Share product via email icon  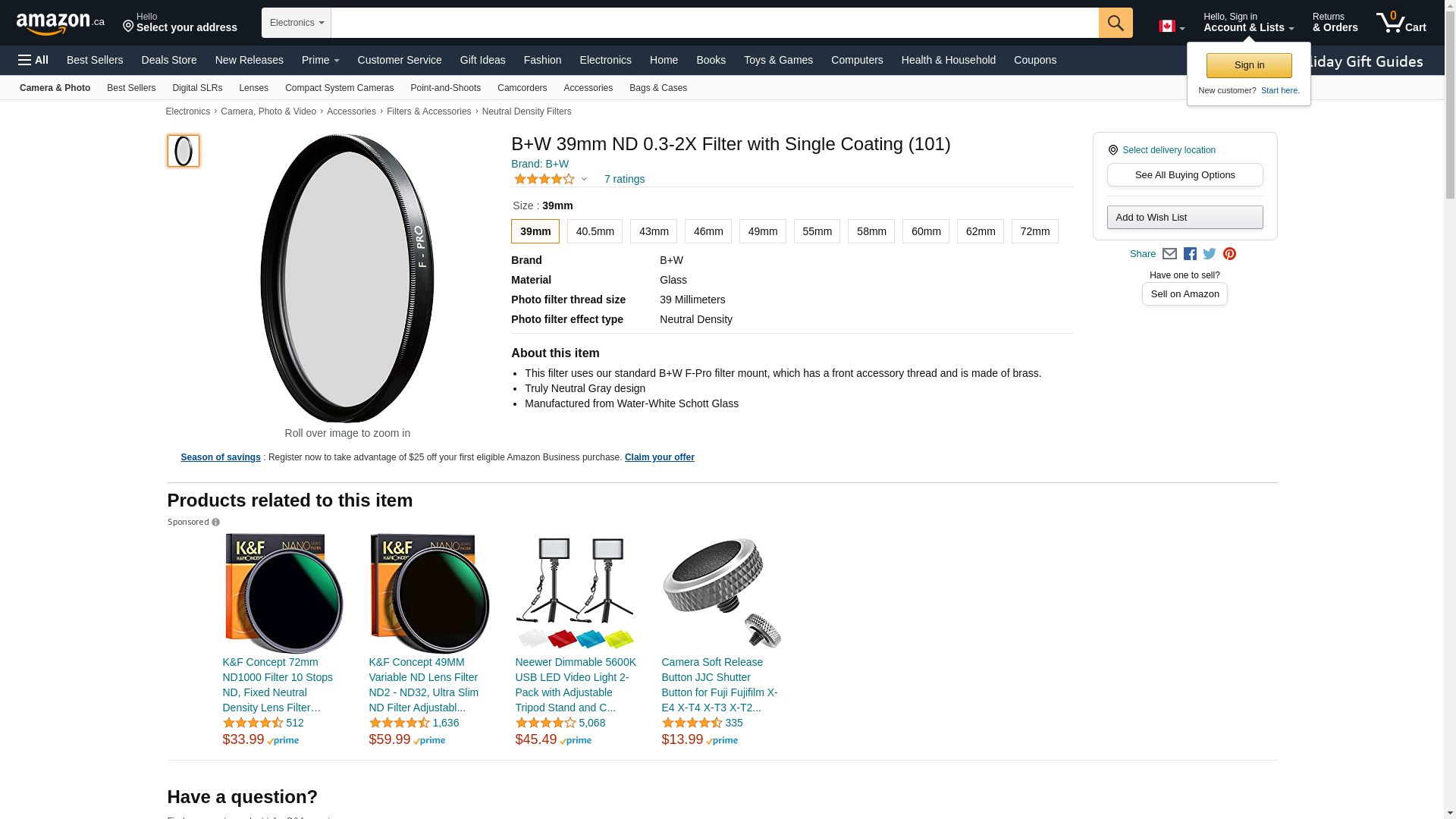coord(1169,254)
